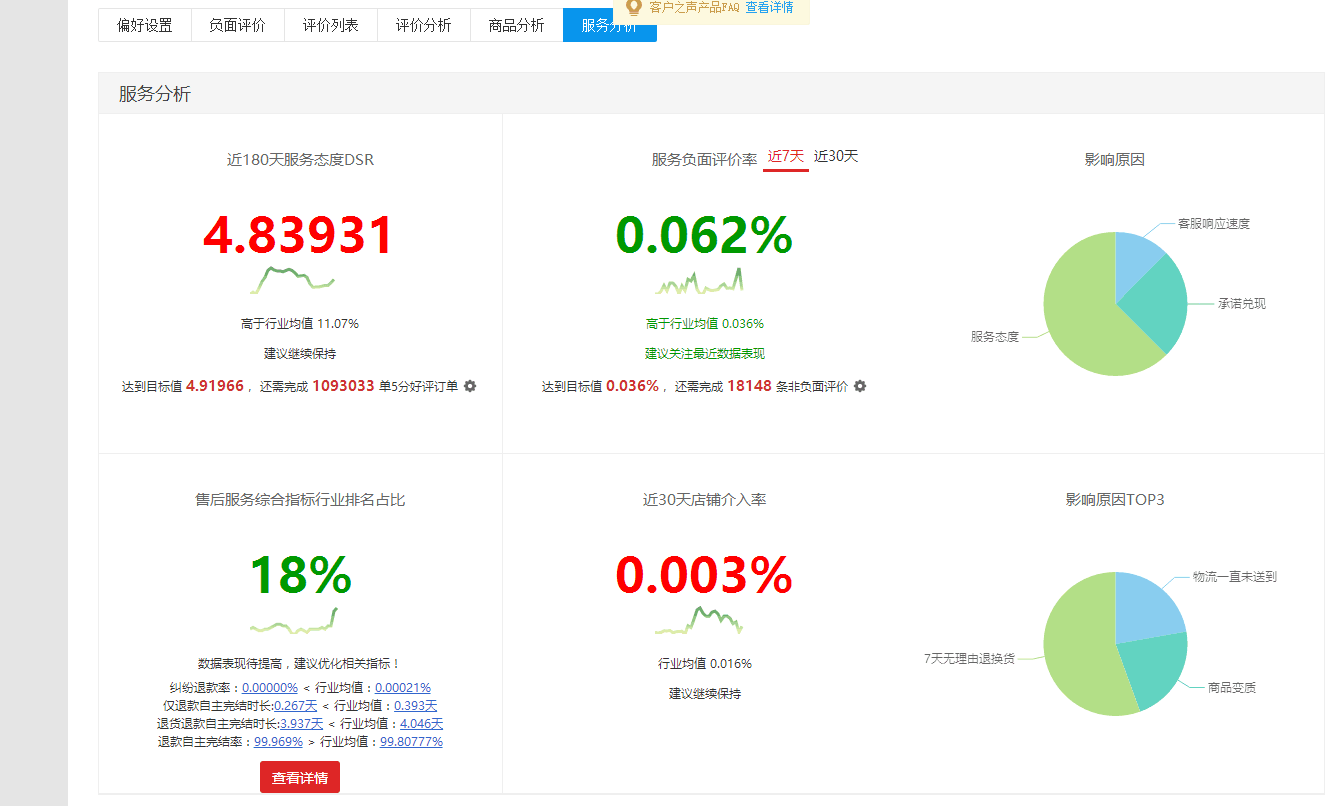The image size is (1342, 806).
Task: Click 1093033 remaining orders number
Action: coord(343,385)
